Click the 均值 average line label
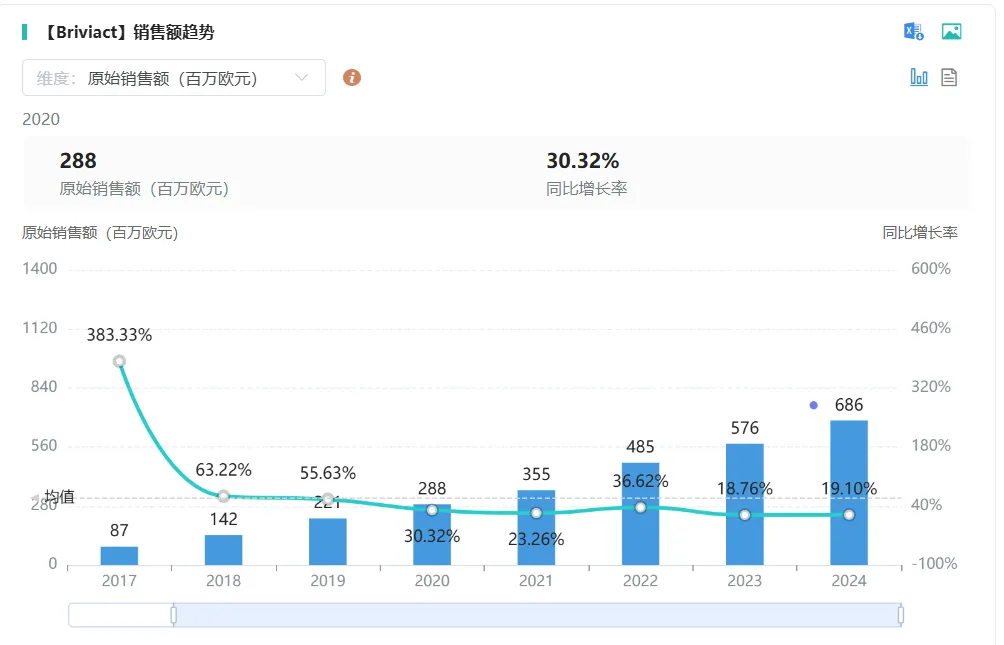The height and width of the screenshot is (645, 1004). (x=58, y=497)
